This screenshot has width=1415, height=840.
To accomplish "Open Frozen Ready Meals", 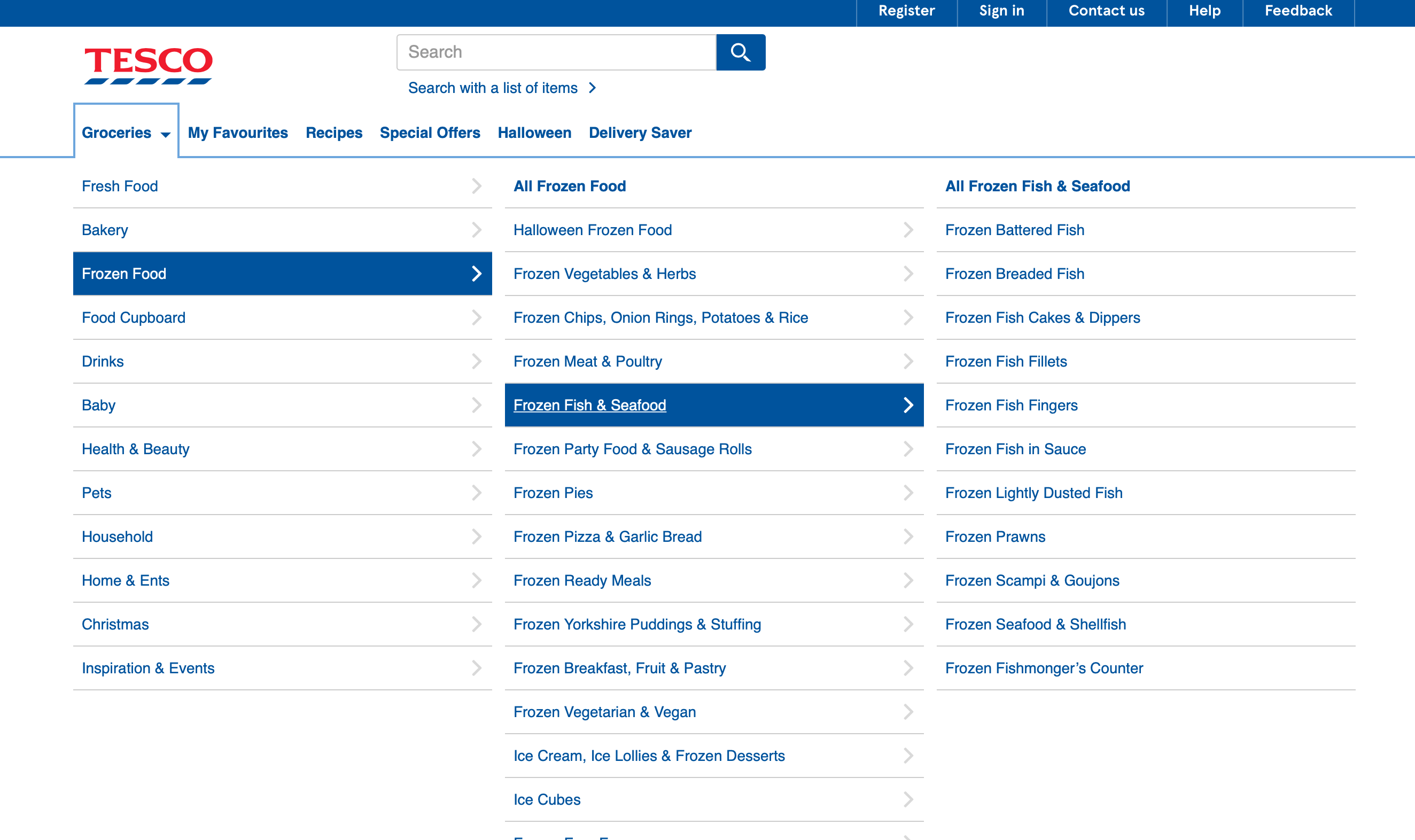I will click(x=714, y=580).
